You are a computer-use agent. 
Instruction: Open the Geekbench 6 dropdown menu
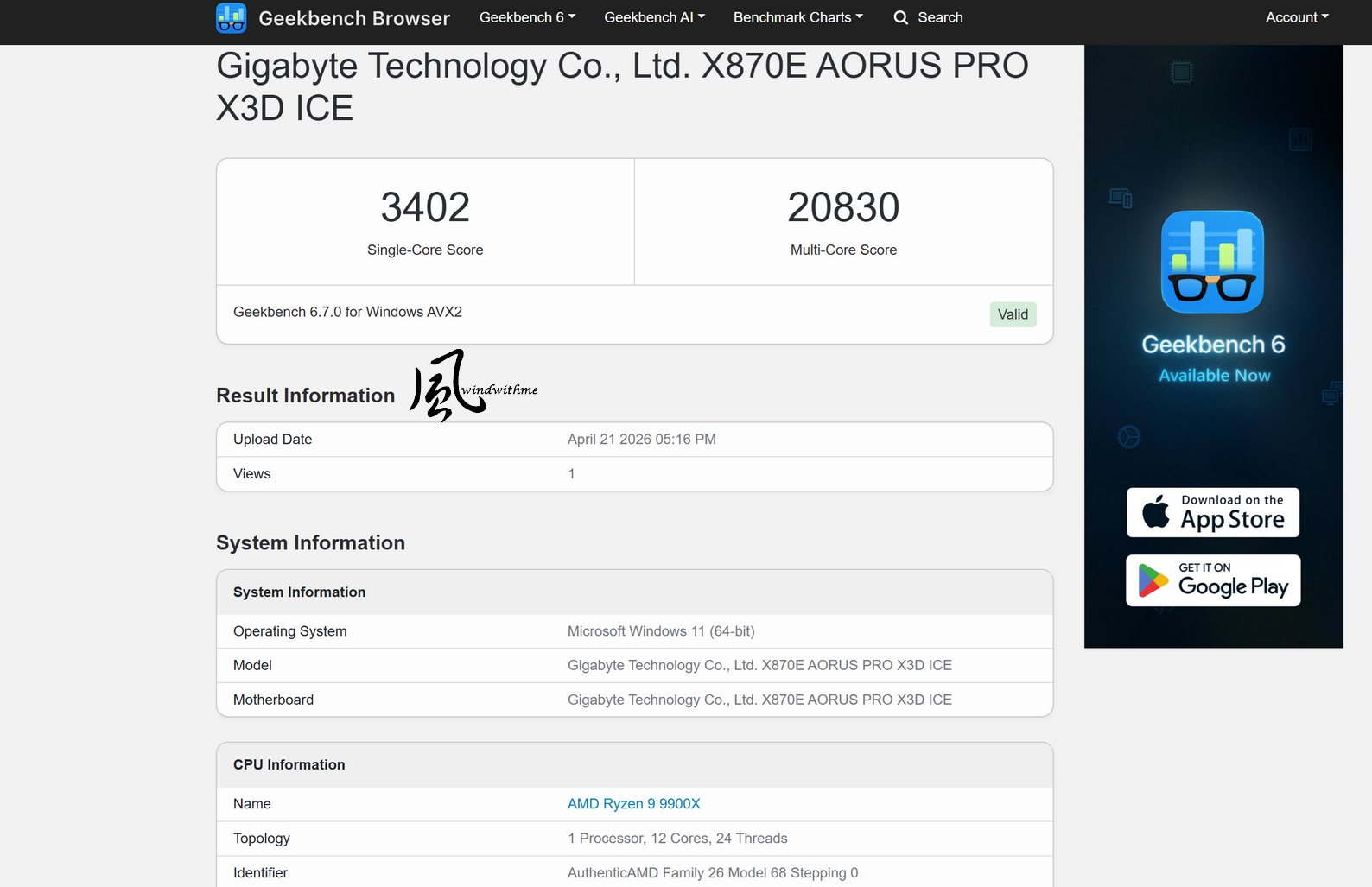point(527,17)
